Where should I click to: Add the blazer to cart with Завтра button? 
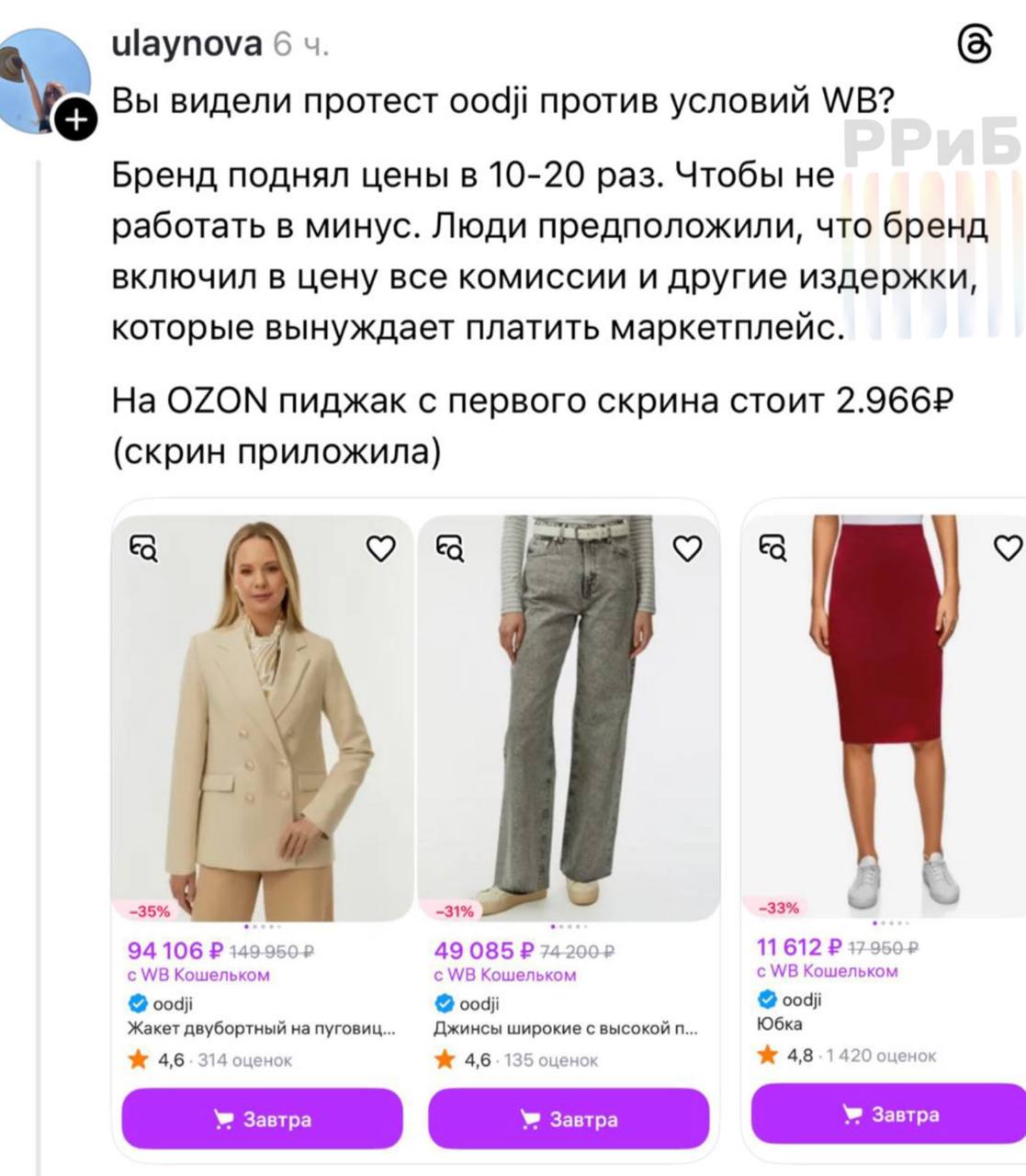[x=263, y=1119]
